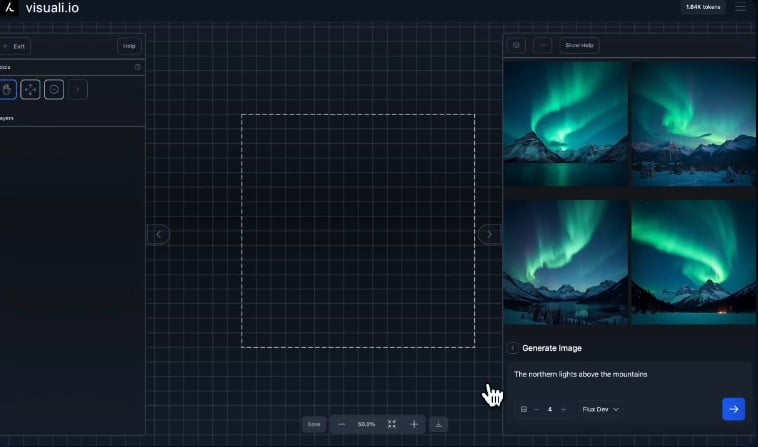Click the Generate Image heading
The width and height of the screenshot is (758, 447).
click(552, 348)
